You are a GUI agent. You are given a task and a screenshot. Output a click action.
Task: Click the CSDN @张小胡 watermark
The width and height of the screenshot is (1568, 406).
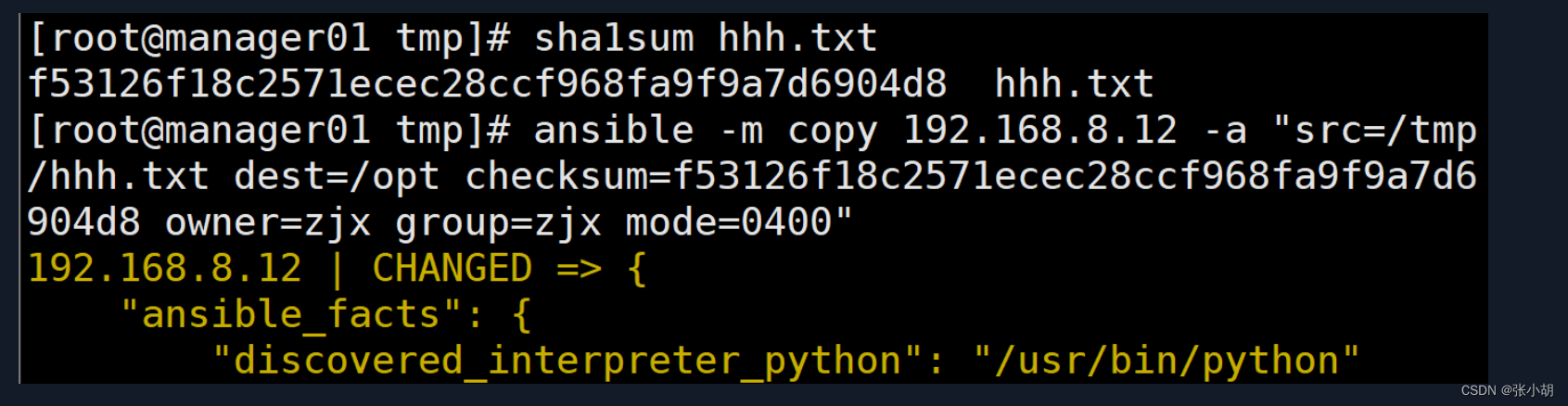1507,390
